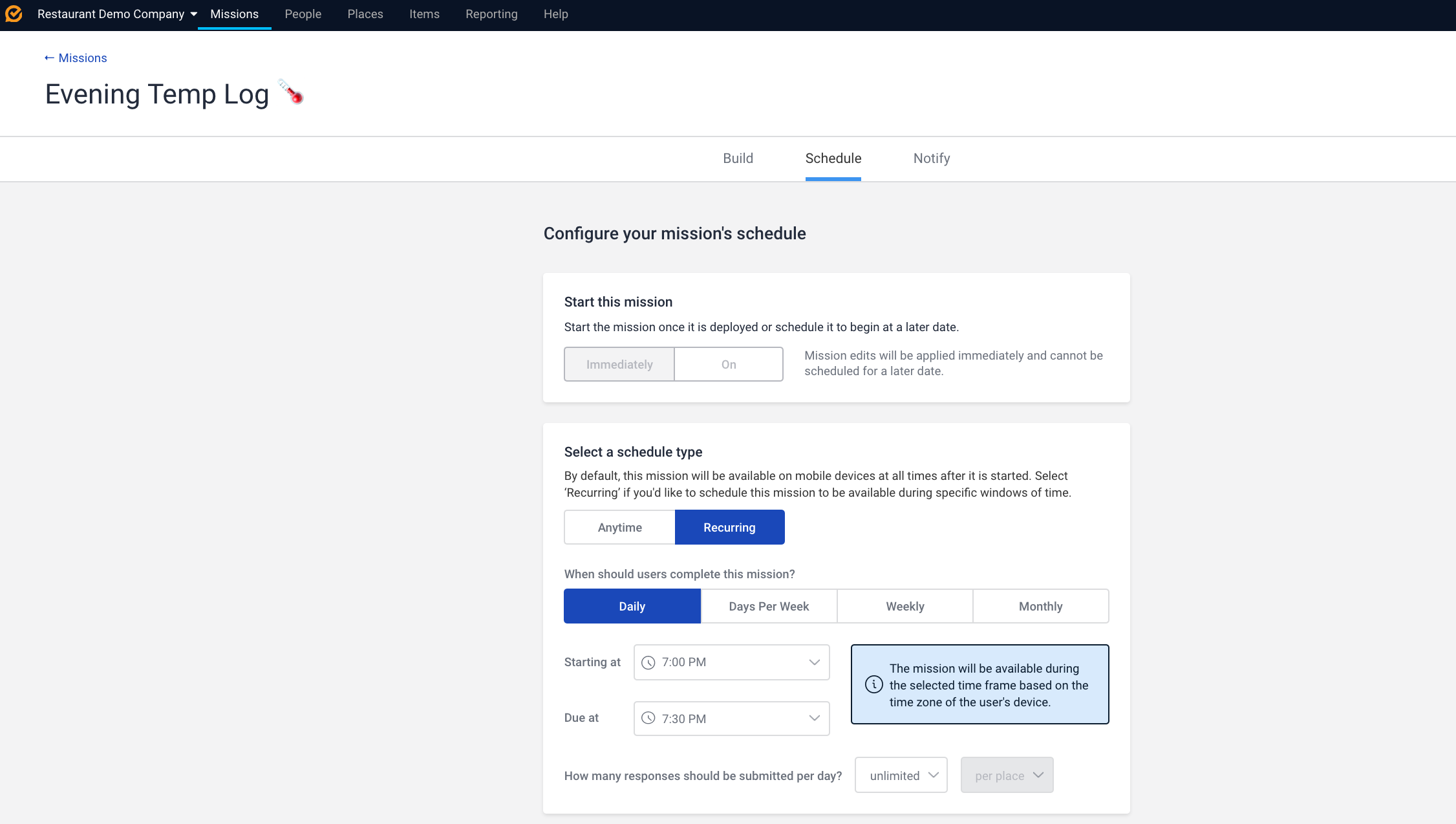Click the 'Configure your mission's schedule' heading
Screen dimensions: 1456x824
(674, 233)
